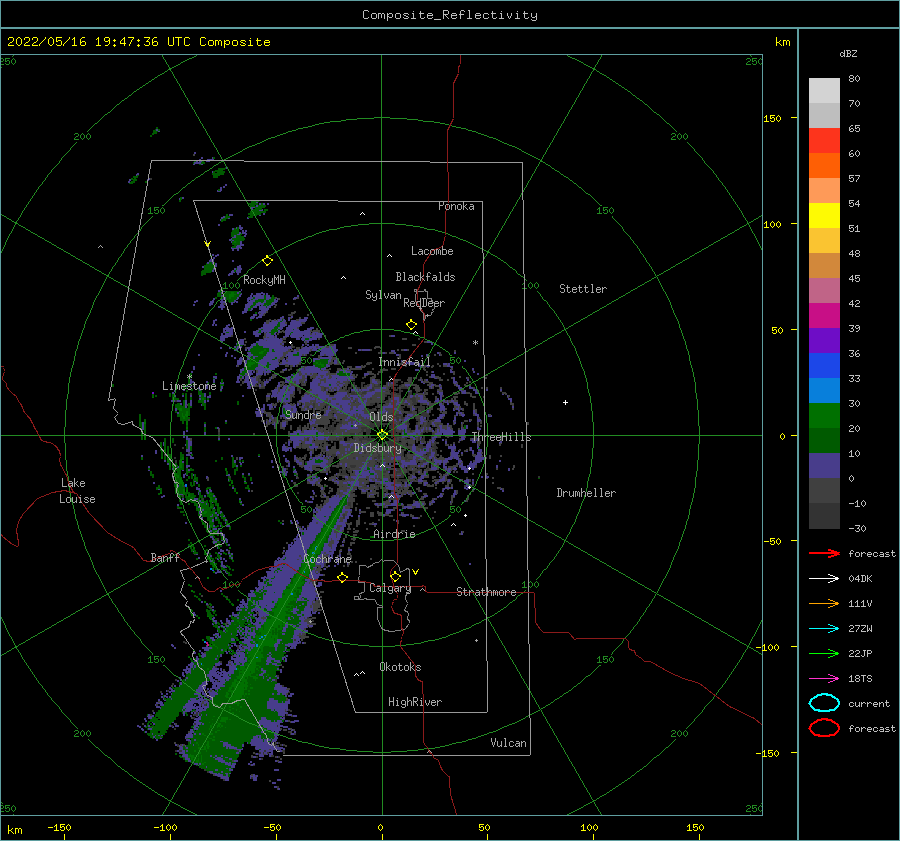The height and width of the screenshot is (841, 900).
Task: Click the magenta 18TS arrow in the legend
Action: point(824,679)
